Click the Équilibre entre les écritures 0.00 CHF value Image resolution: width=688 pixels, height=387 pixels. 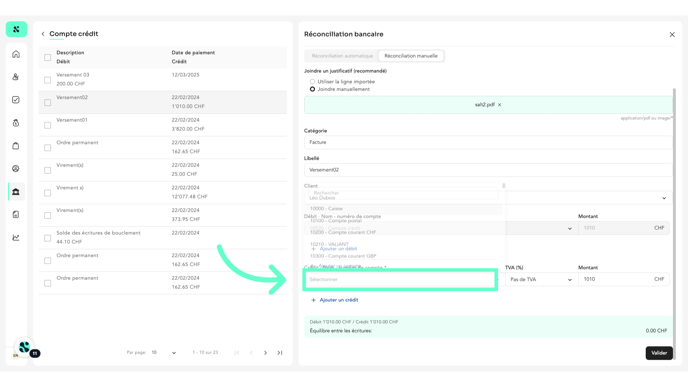(656, 331)
